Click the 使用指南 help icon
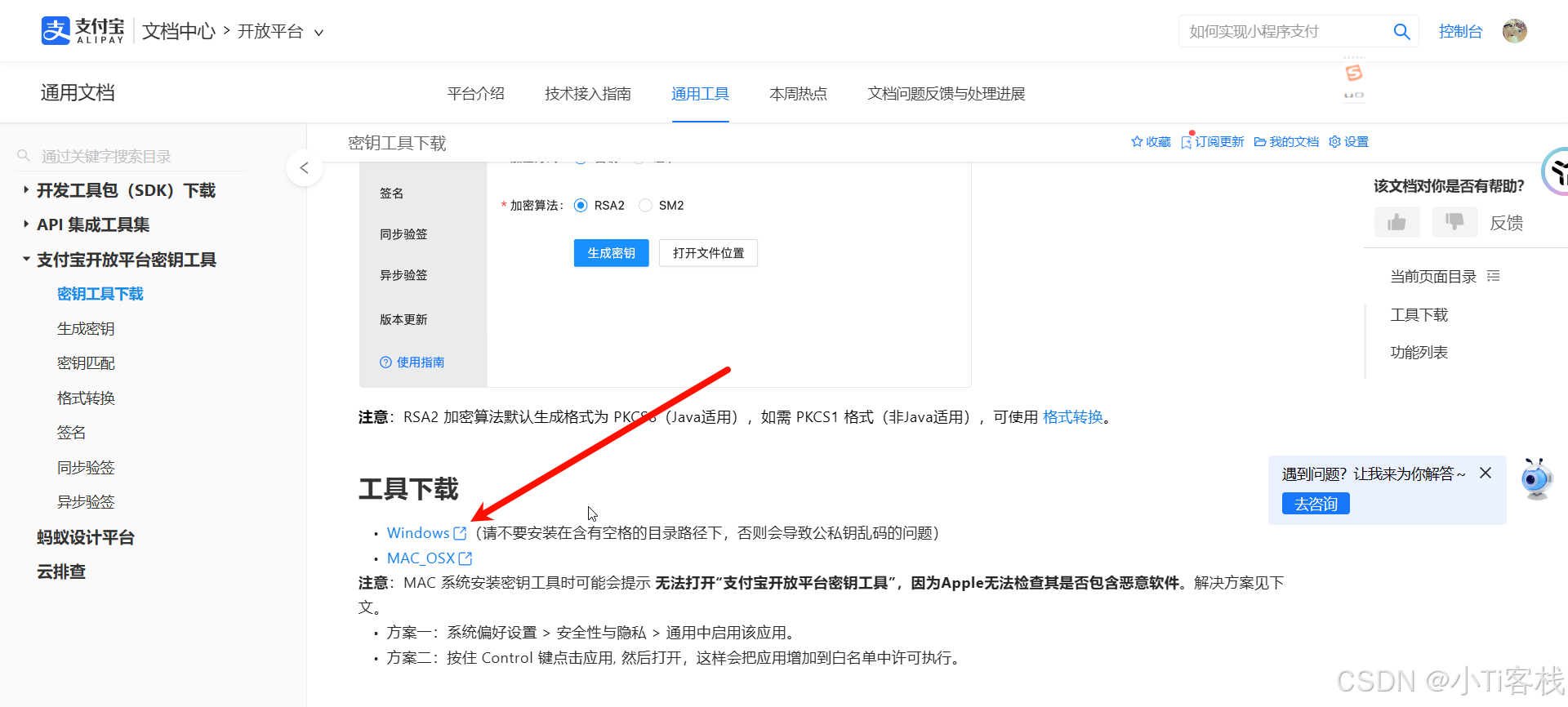The width and height of the screenshot is (1568, 707). point(385,362)
